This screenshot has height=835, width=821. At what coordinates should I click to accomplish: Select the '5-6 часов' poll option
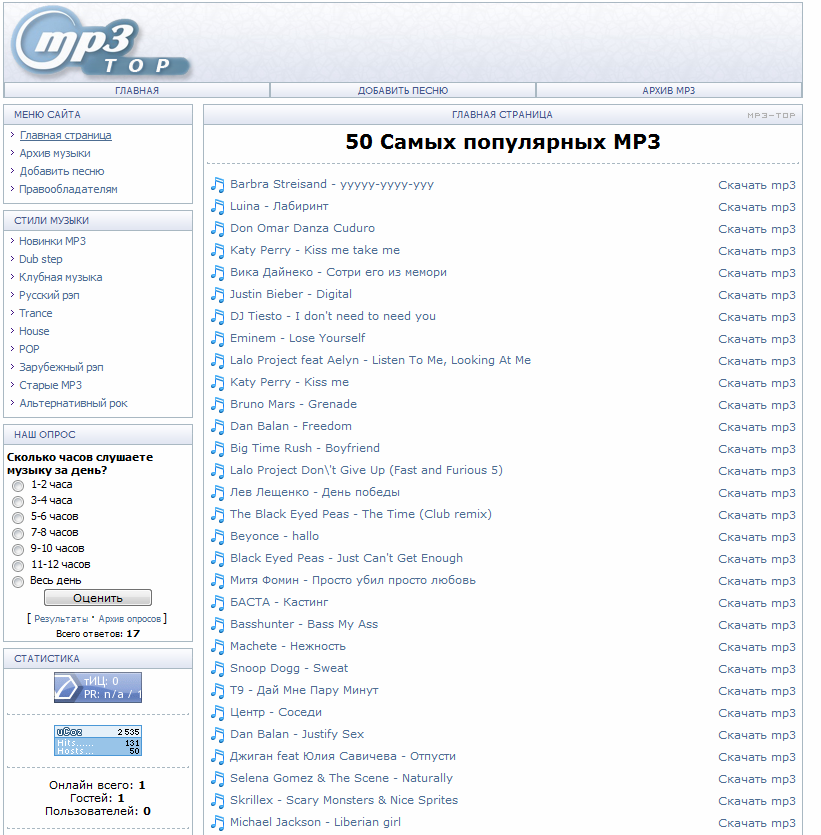pyautogui.click(x=18, y=518)
